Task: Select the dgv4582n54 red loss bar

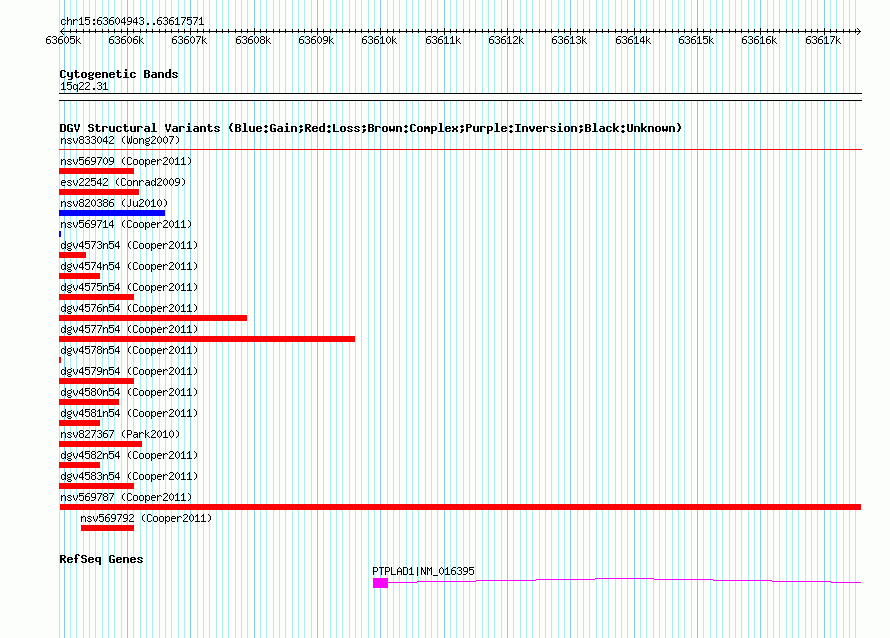Action: click(79, 465)
